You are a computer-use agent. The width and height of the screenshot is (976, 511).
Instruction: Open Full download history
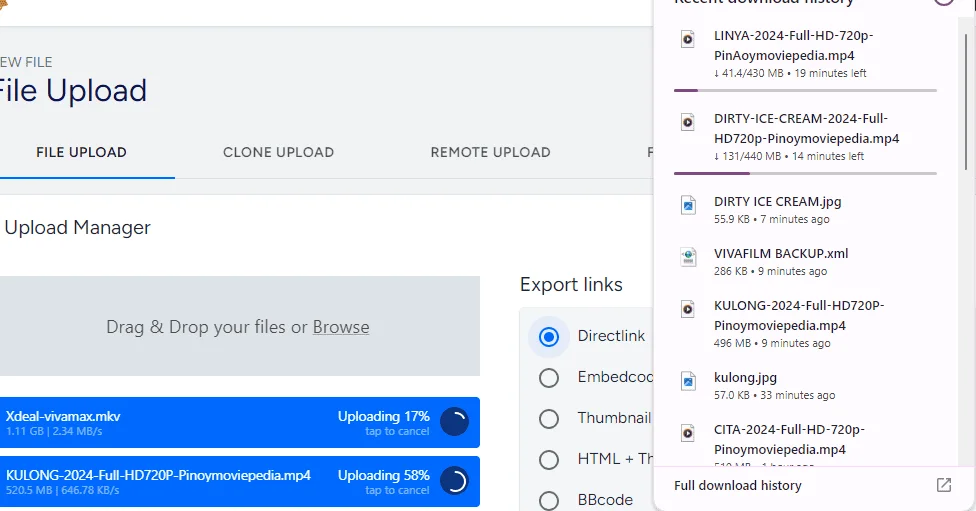pos(738,485)
